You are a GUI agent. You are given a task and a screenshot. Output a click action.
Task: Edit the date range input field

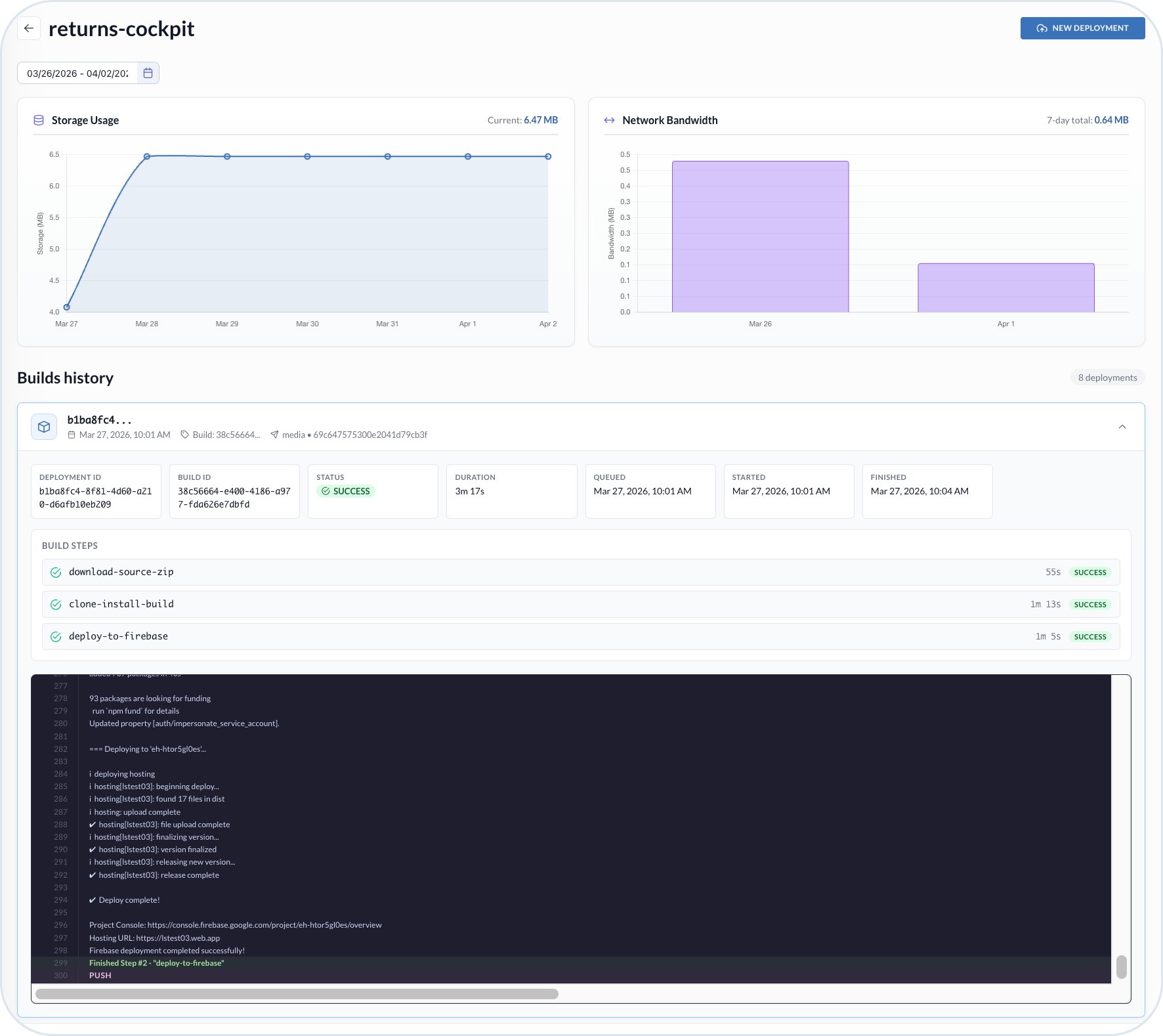(77, 73)
